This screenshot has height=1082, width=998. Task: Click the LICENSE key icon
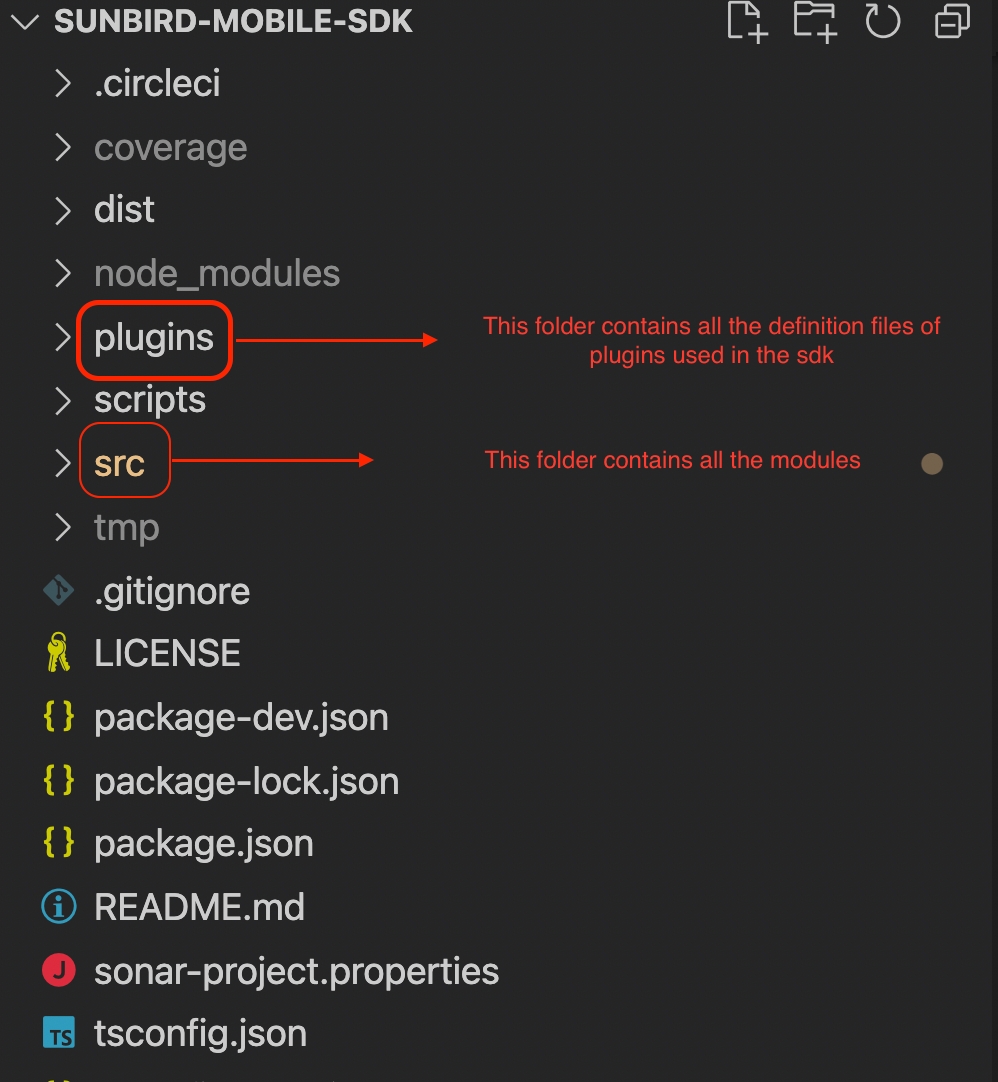click(59, 654)
